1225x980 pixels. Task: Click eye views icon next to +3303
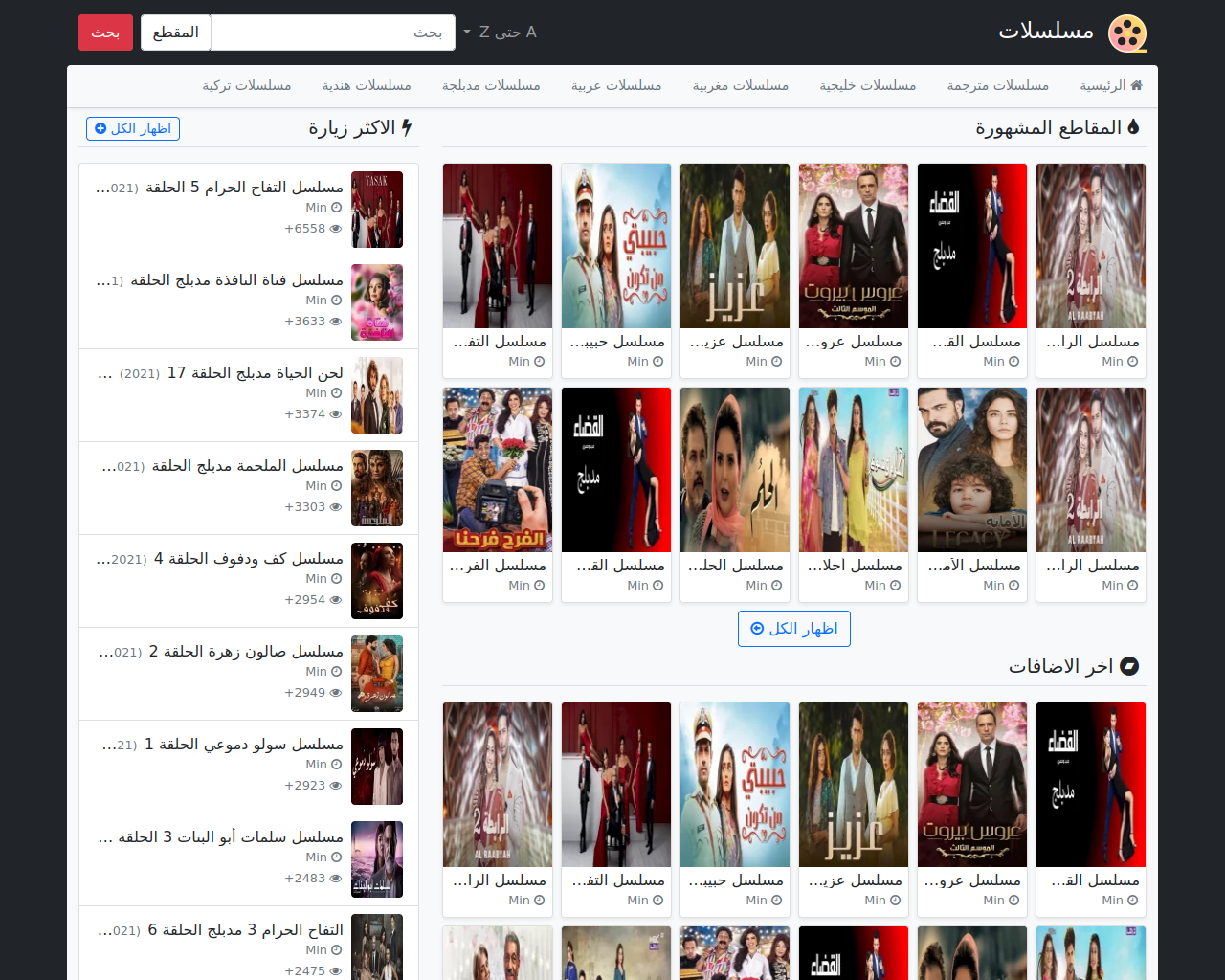[x=336, y=507]
